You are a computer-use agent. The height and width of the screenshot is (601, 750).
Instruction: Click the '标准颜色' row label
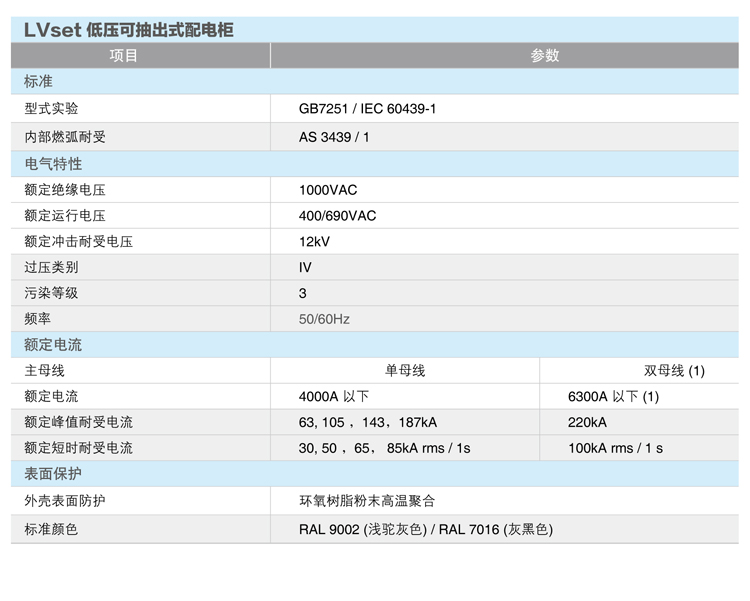[51, 529]
